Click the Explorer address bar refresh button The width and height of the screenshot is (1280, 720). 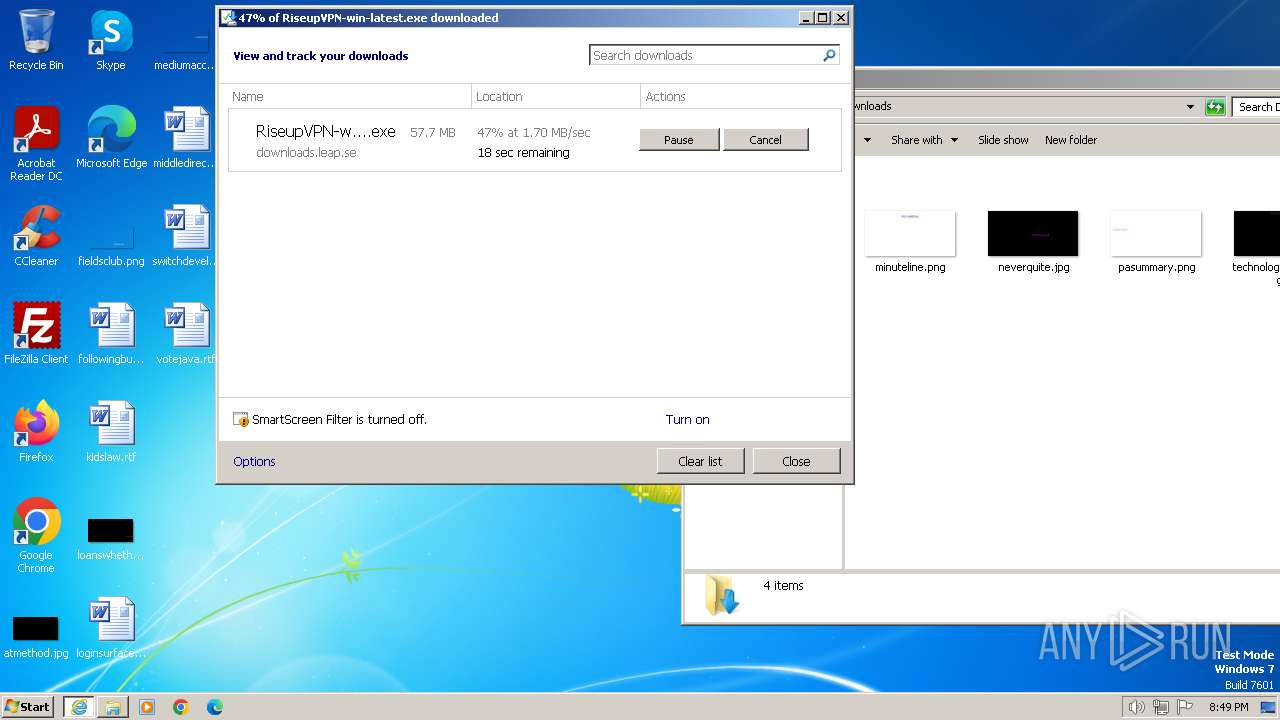[1215, 107]
